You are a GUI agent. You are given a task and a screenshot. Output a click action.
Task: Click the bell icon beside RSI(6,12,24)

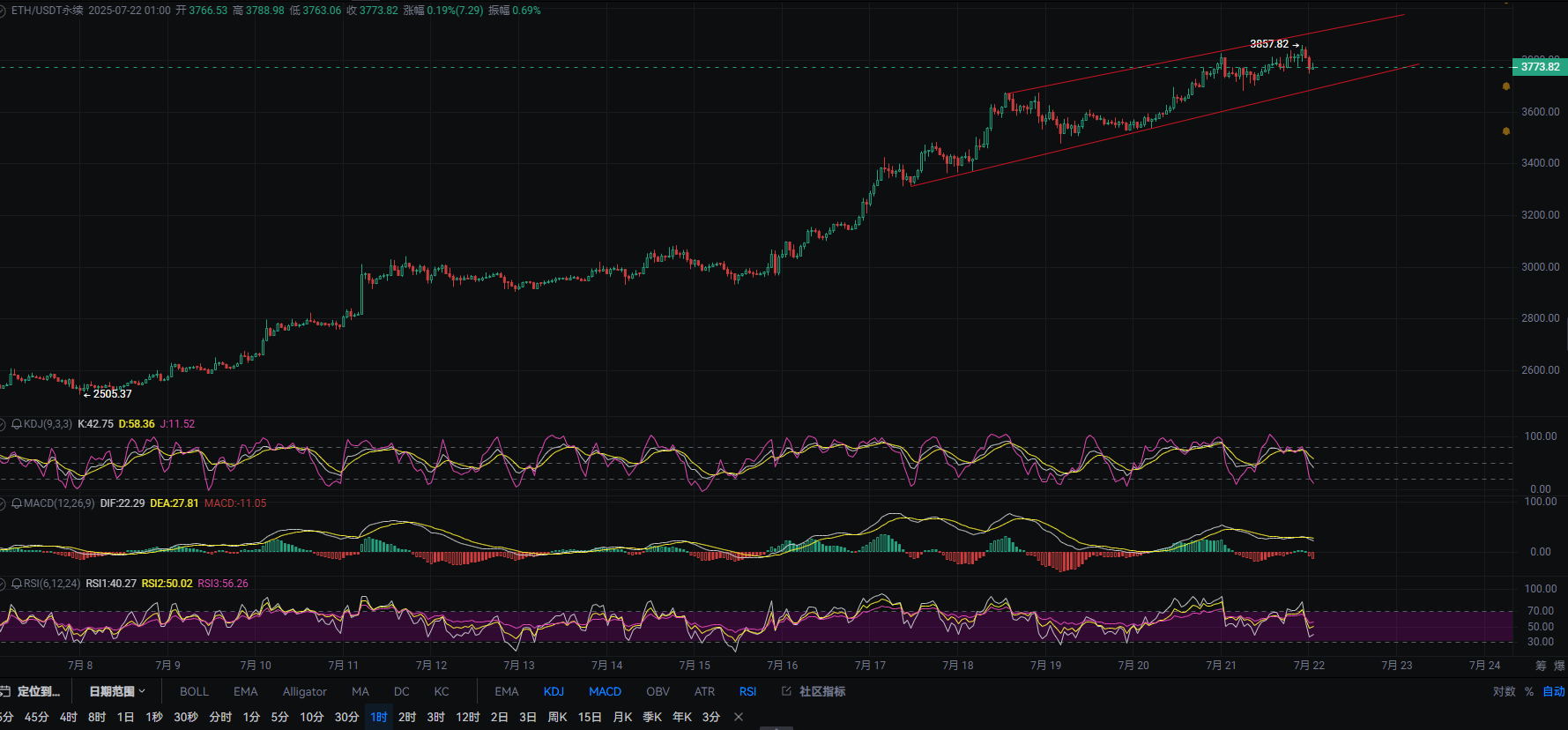point(17,584)
